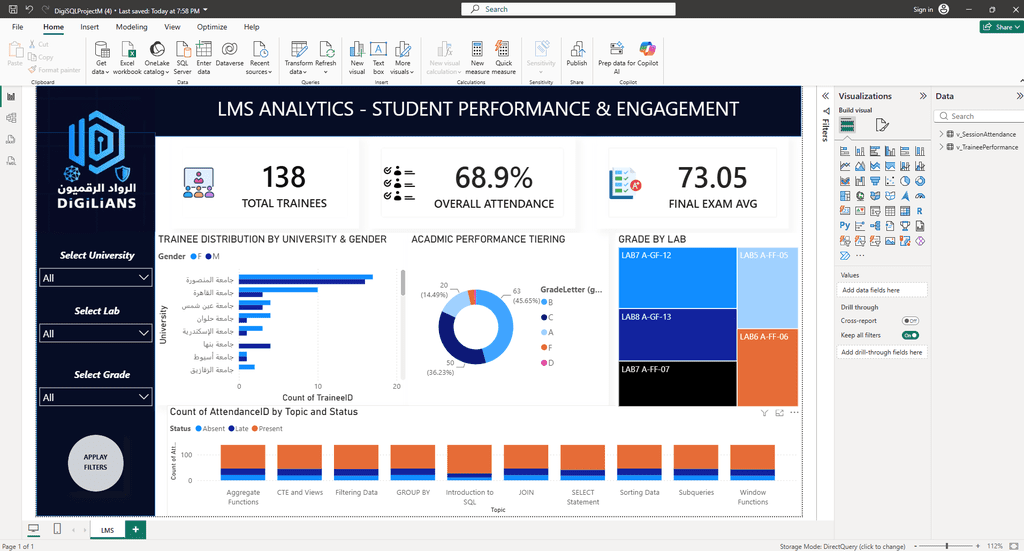Turn off the Keep all filters switch

(x=910, y=335)
